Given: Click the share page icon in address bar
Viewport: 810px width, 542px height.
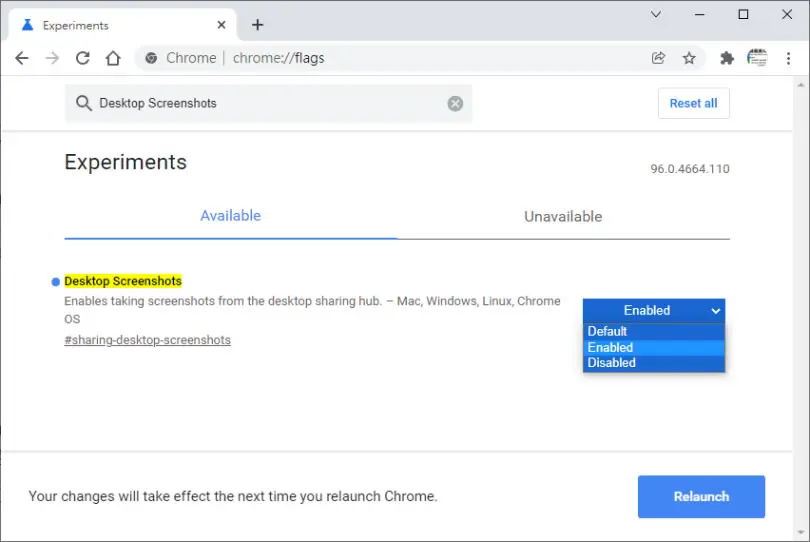Looking at the screenshot, I should click(x=658, y=58).
